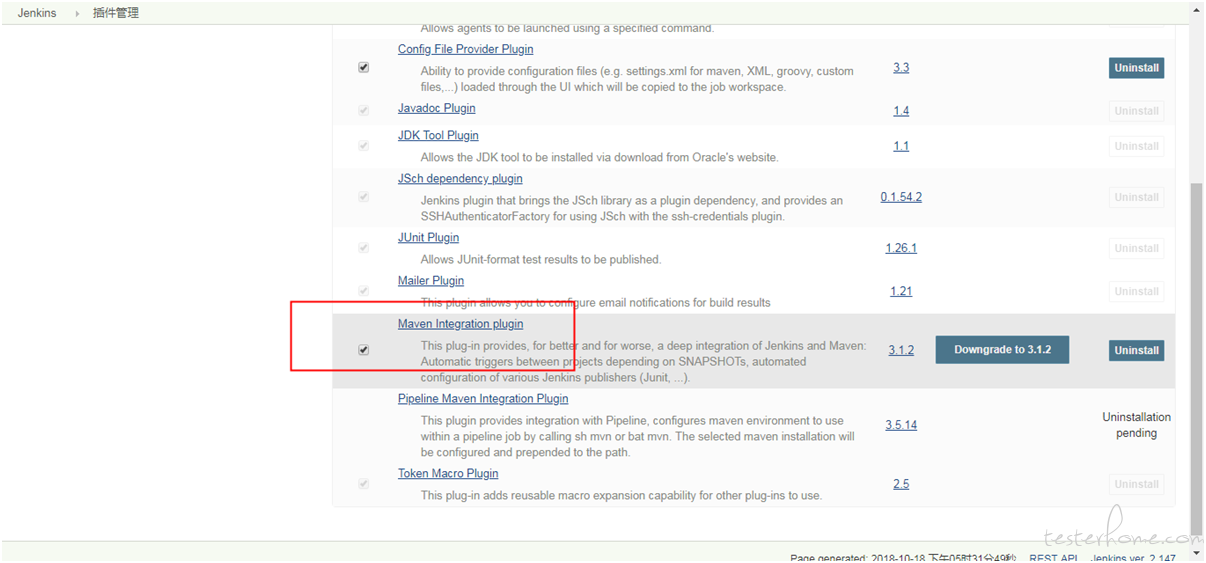Click disabled Uninstall for JDK Tool Plugin

[x=1136, y=146]
